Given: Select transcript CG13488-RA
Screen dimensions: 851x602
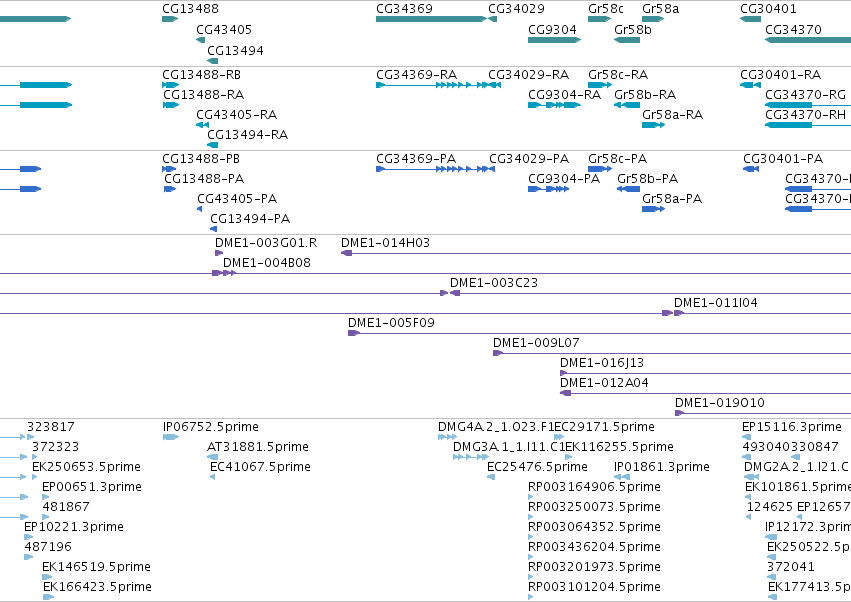Looking at the screenshot, I should pyautogui.click(x=204, y=94).
